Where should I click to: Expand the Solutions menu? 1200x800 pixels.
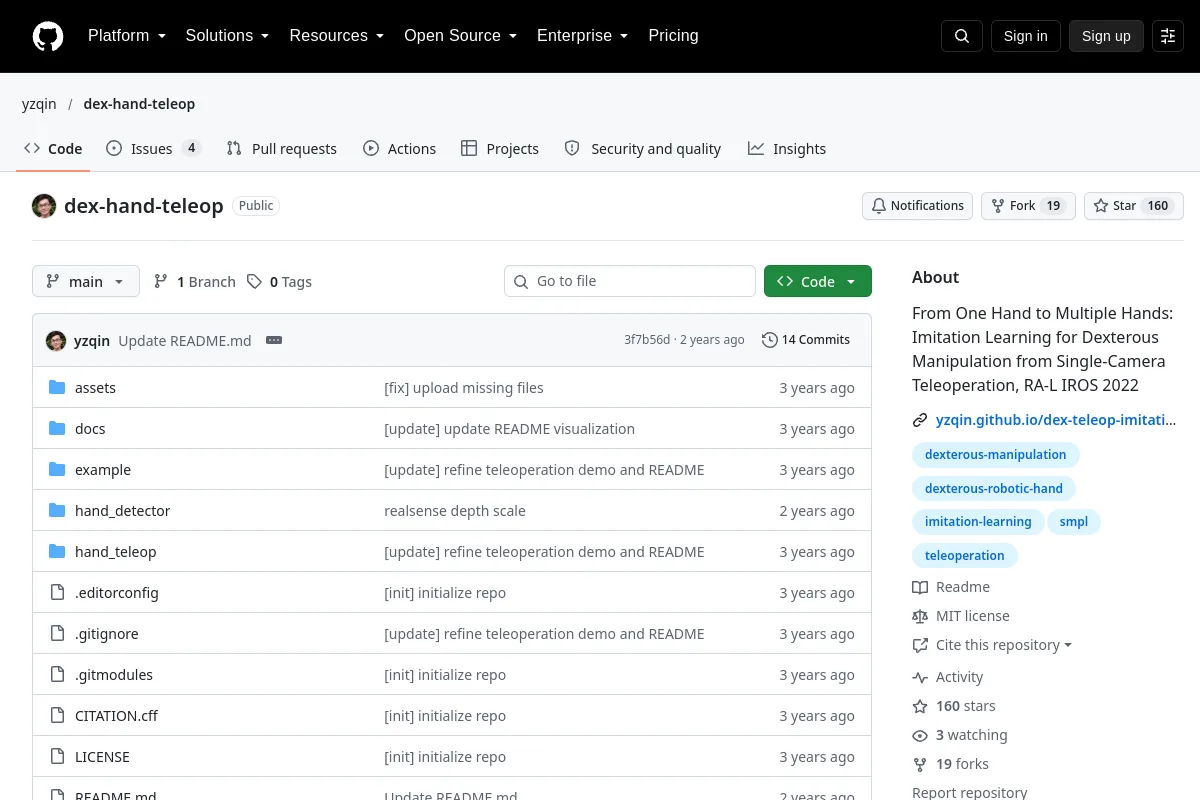228,36
